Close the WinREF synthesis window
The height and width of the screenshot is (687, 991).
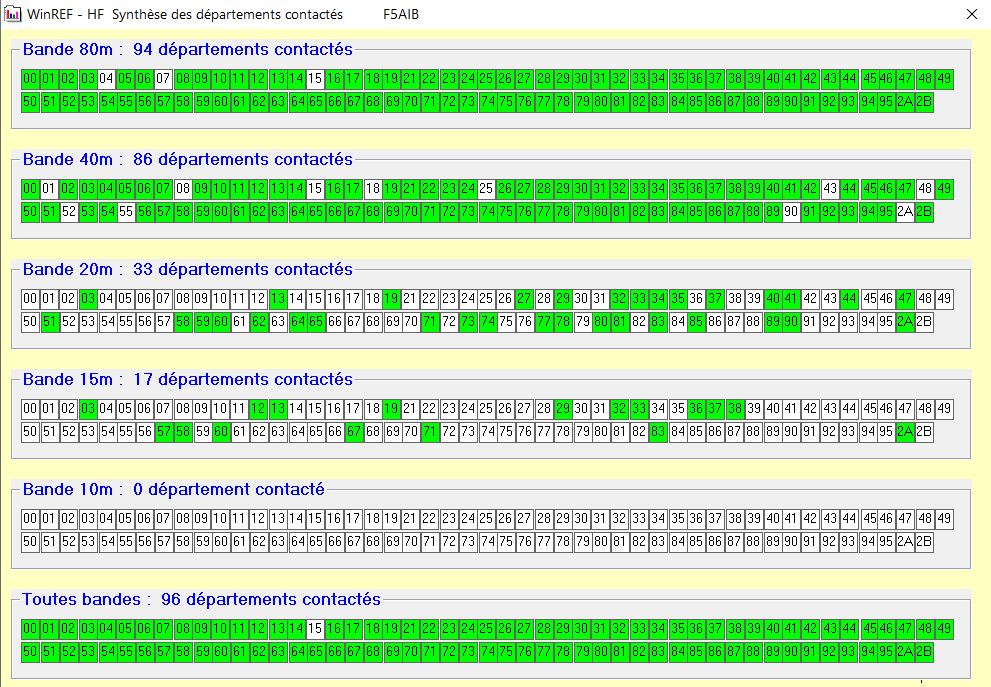(x=971, y=14)
